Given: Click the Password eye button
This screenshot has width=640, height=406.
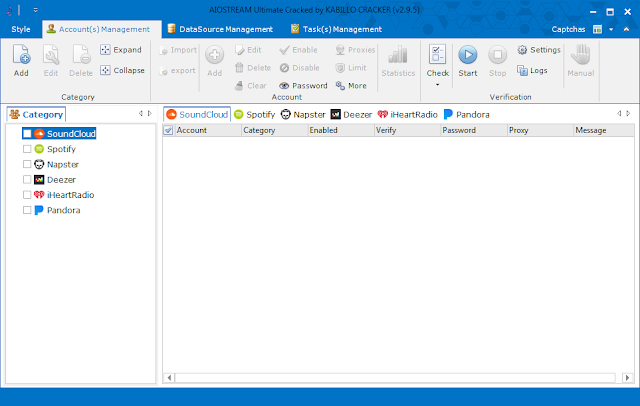Looking at the screenshot, I should pos(303,86).
